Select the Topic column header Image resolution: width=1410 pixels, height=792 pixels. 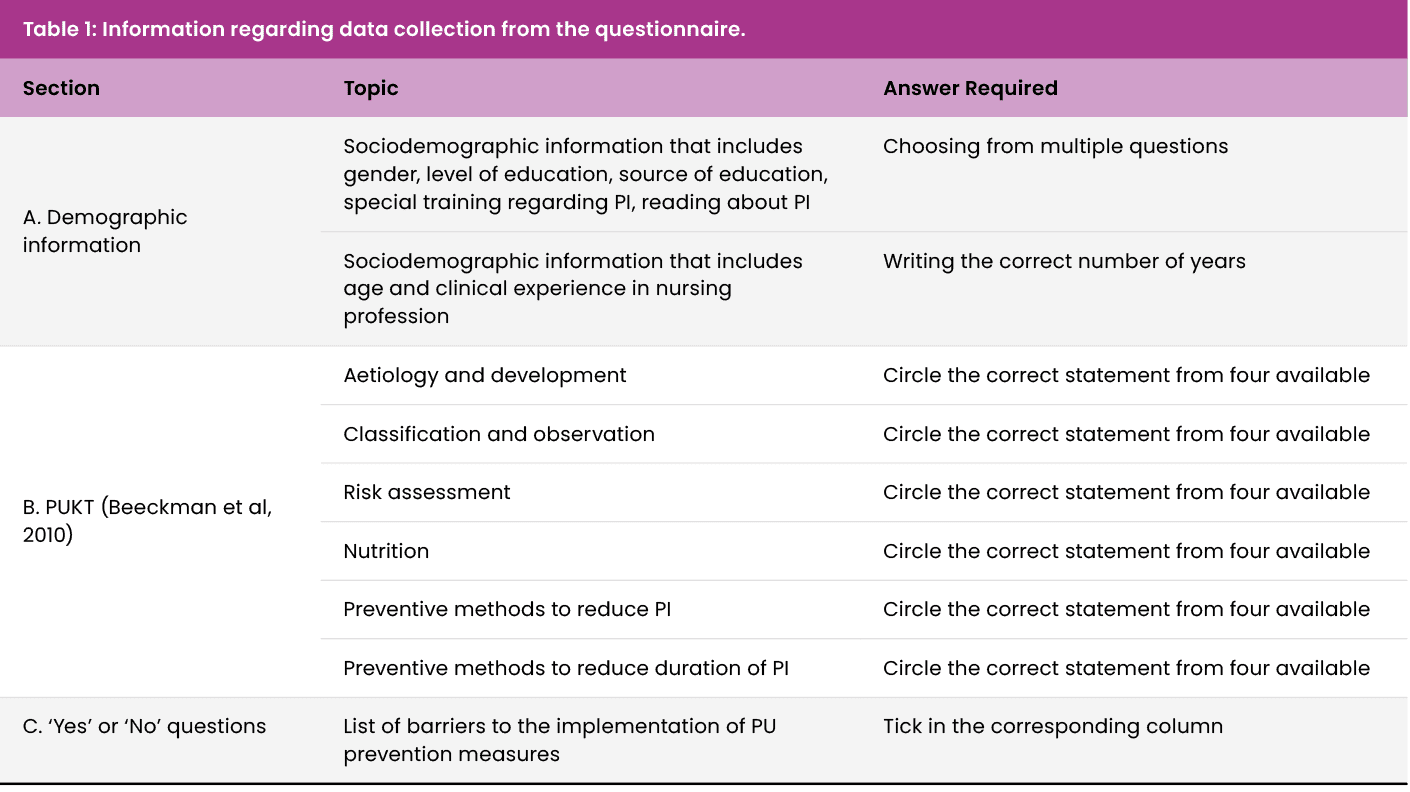[371, 88]
